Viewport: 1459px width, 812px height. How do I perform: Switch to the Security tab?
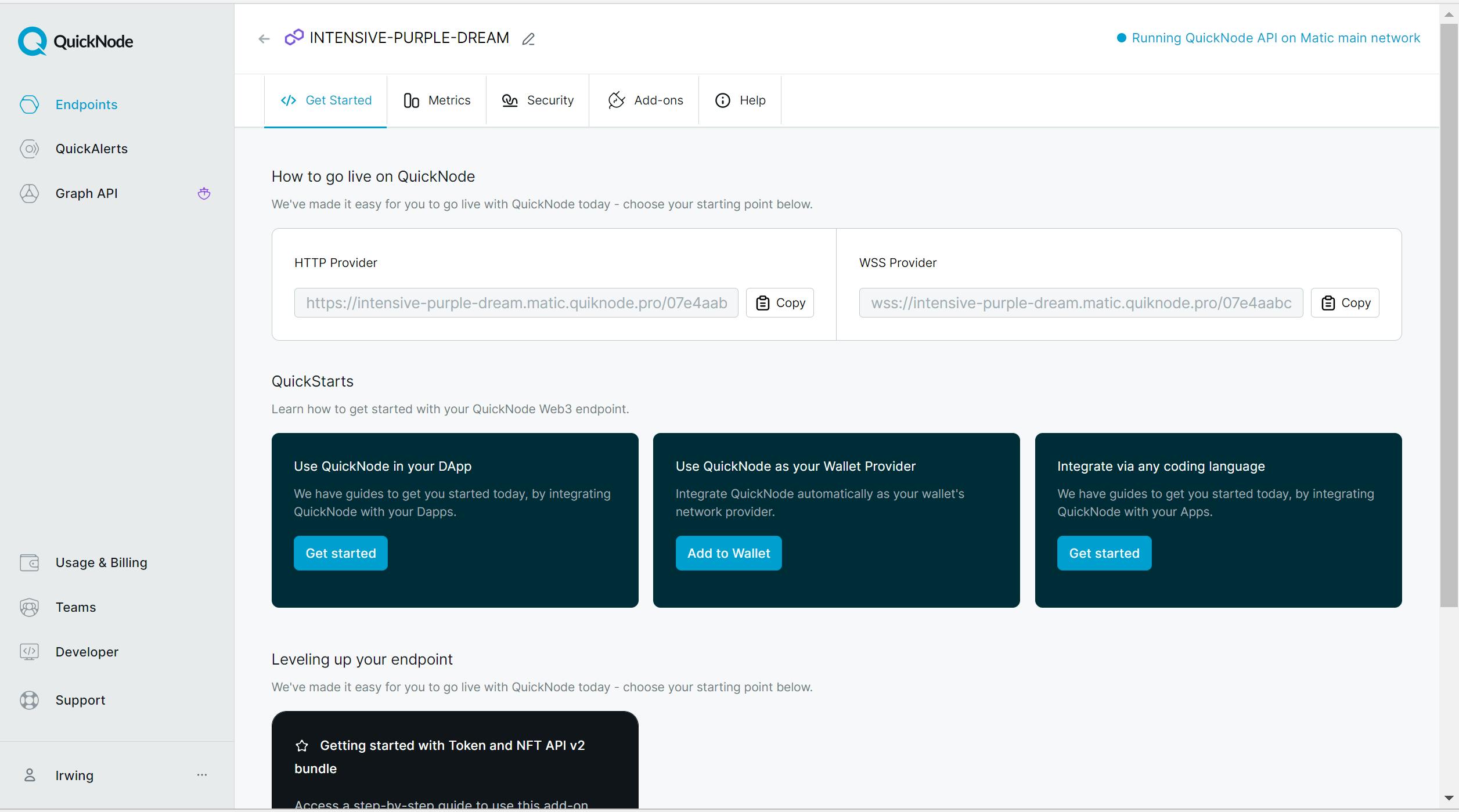coord(538,100)
